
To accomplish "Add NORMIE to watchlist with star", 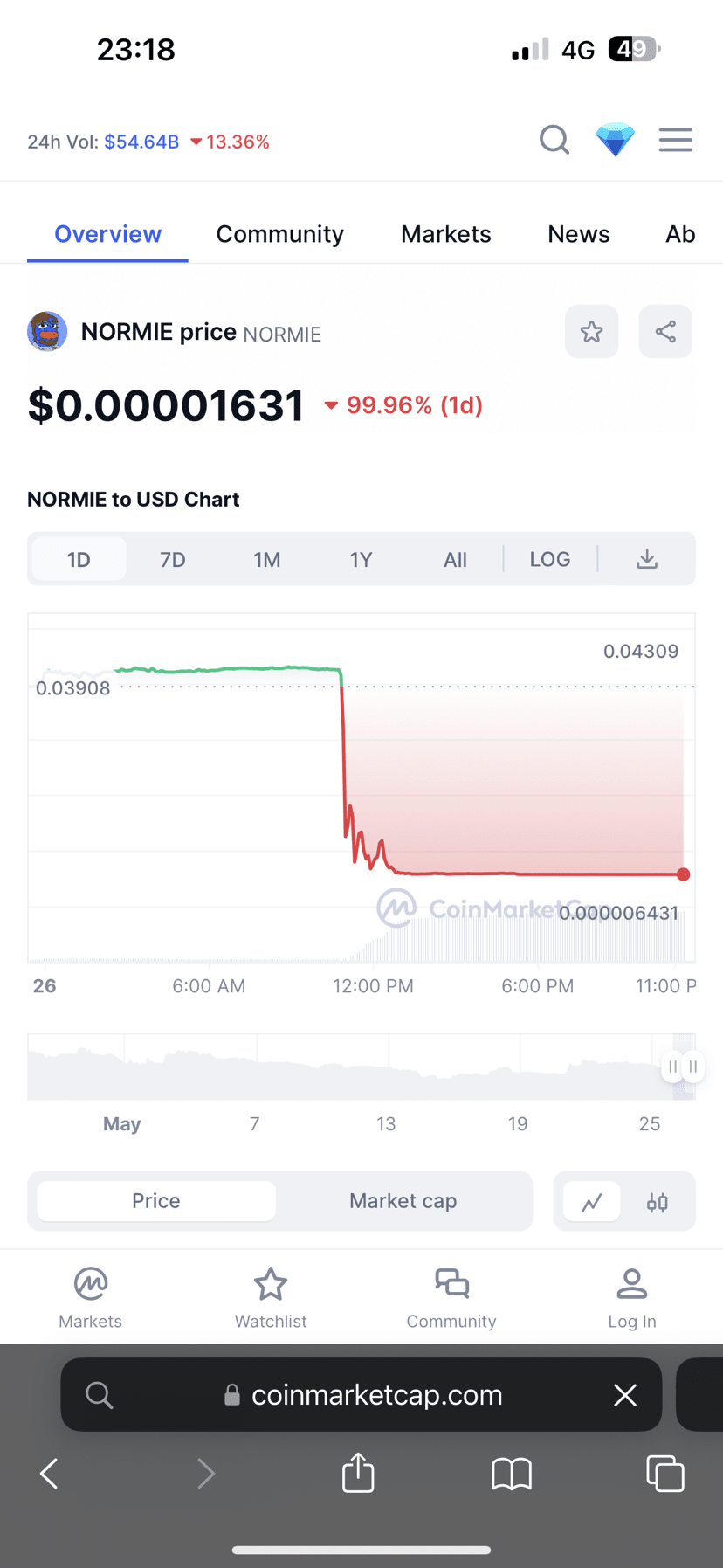I will click(x=591, y=332).
